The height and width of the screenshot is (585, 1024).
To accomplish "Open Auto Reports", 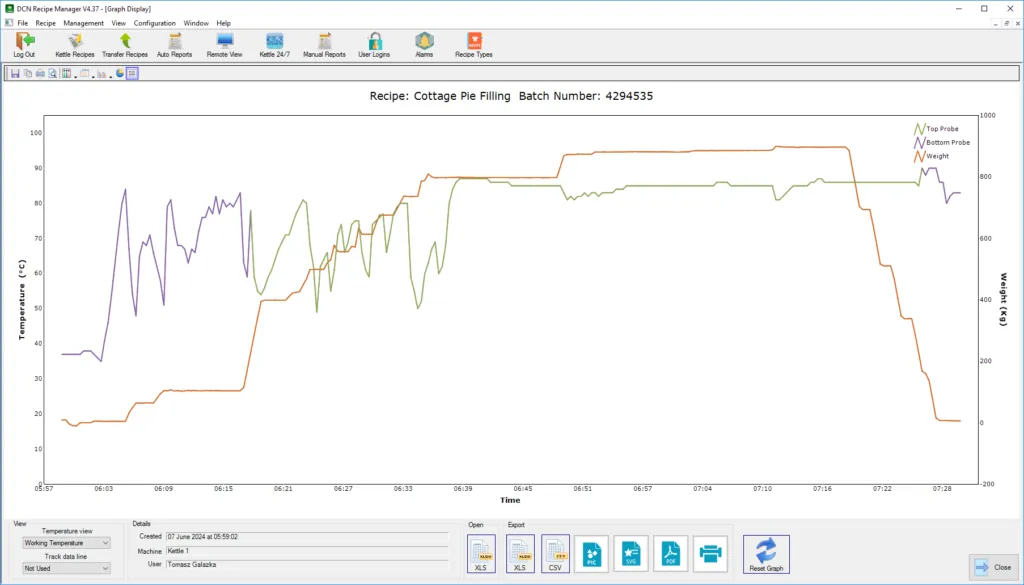I will point(174,45).
